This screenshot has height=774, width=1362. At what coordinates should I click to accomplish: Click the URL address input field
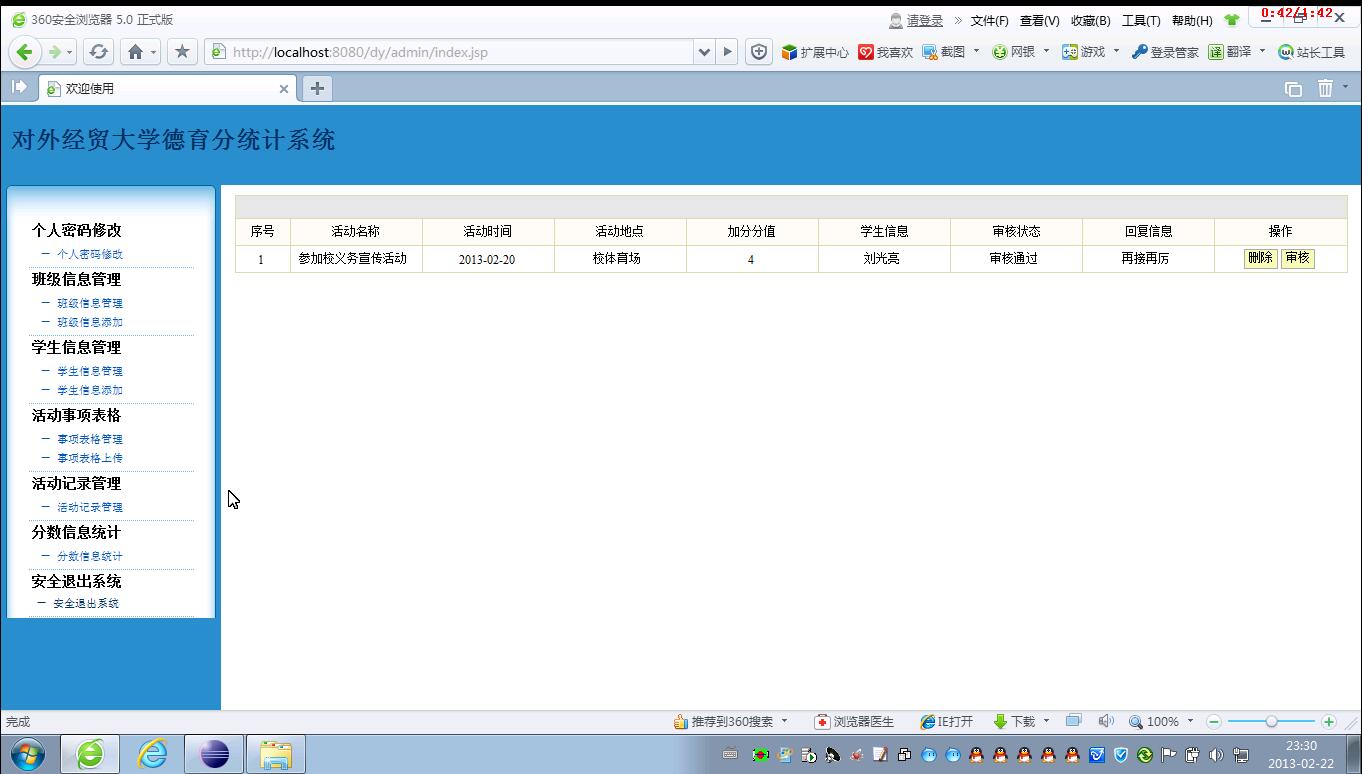pos(450,52)
